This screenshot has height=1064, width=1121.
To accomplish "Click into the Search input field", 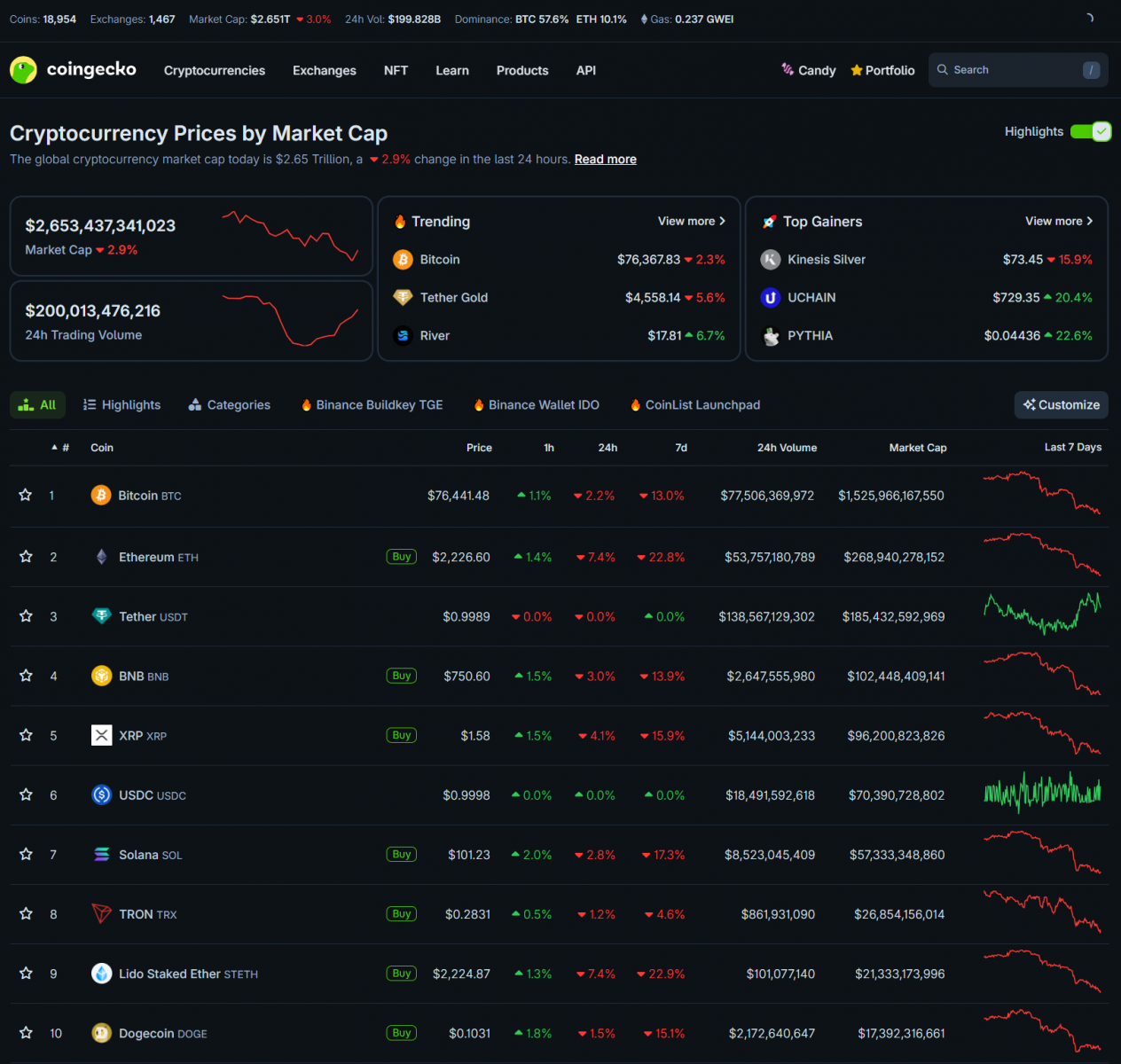I will (1011, 70).
